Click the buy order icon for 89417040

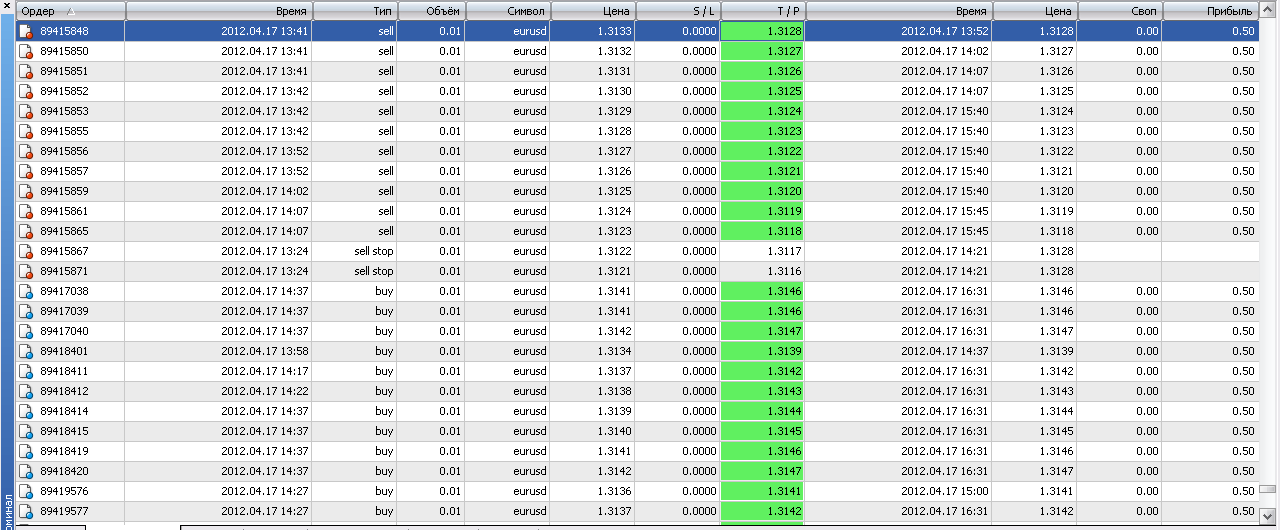click(x=26, y=331)
